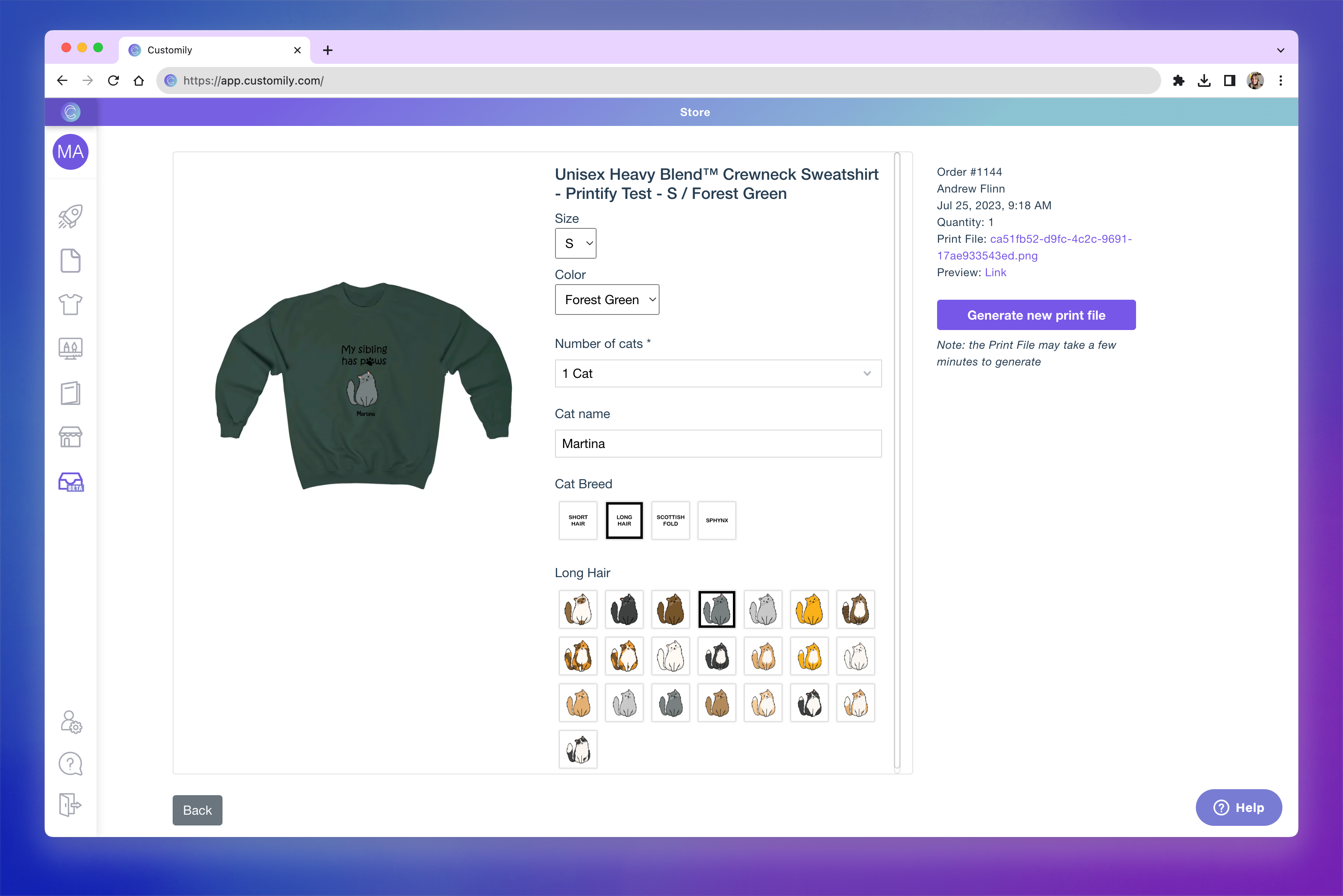The image size is (1343, 896).
Task: Open the t-shirt products section icon
Action: pyautogui.click(x=70, y=305)
